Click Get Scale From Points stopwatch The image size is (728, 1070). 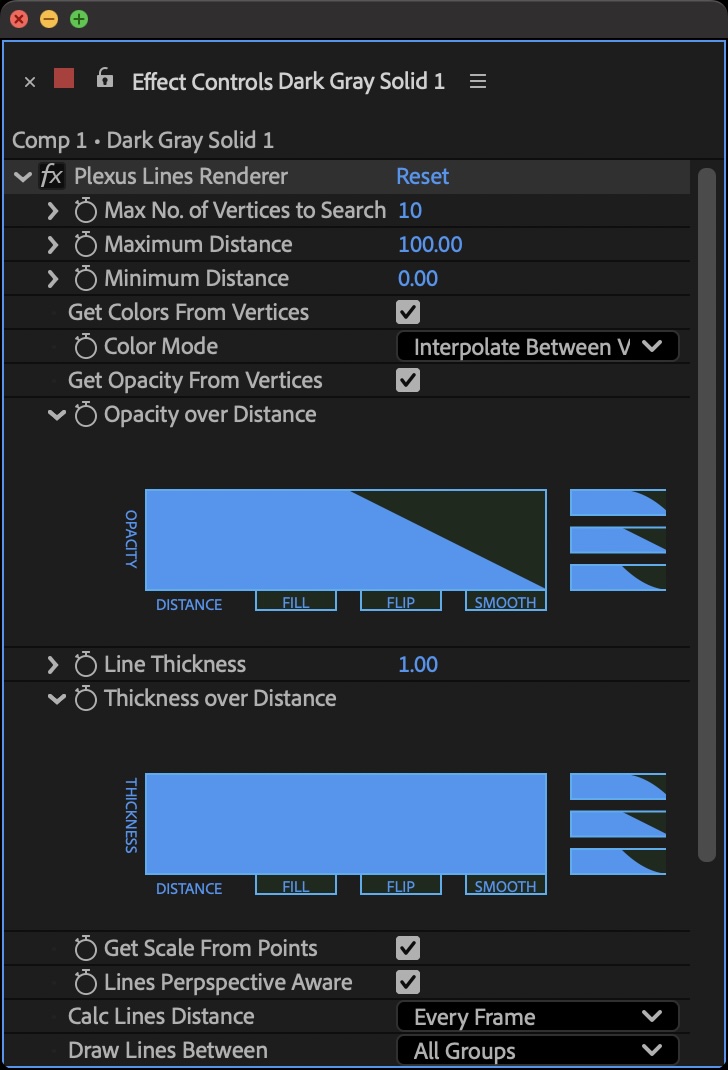(85, 948)
